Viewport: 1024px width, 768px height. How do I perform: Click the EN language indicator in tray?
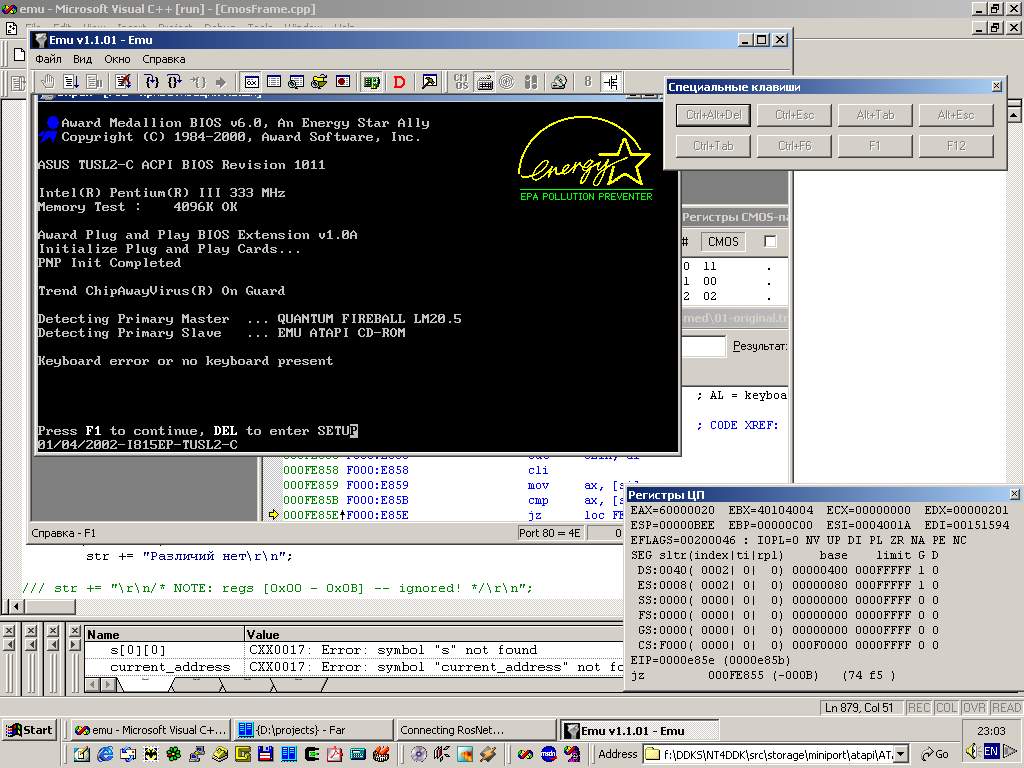[x=991, y=751]
